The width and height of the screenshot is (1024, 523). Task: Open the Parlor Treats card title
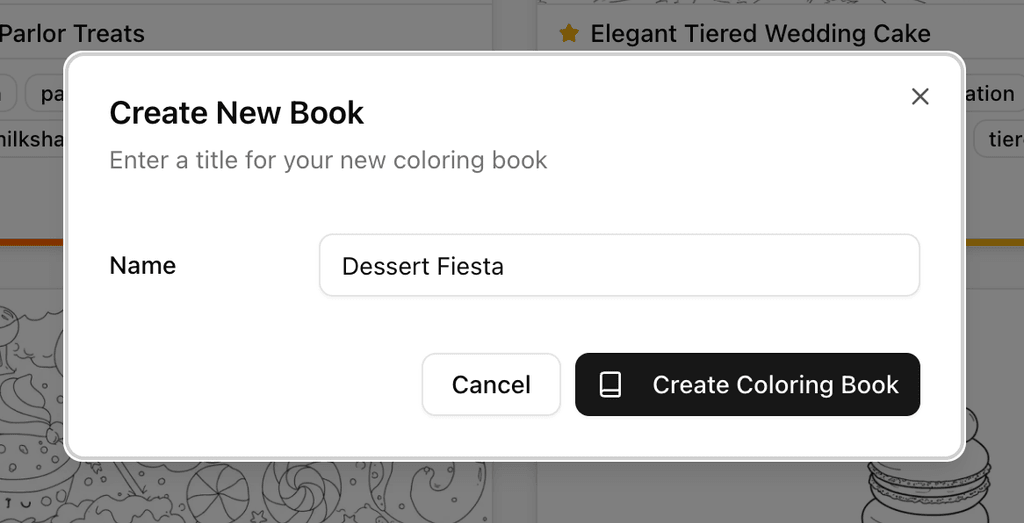pos(72,34)
